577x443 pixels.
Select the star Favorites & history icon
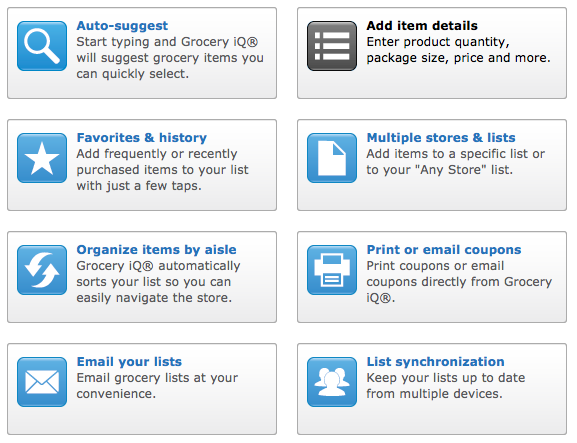pyautogui.click(x=42, y=158)
